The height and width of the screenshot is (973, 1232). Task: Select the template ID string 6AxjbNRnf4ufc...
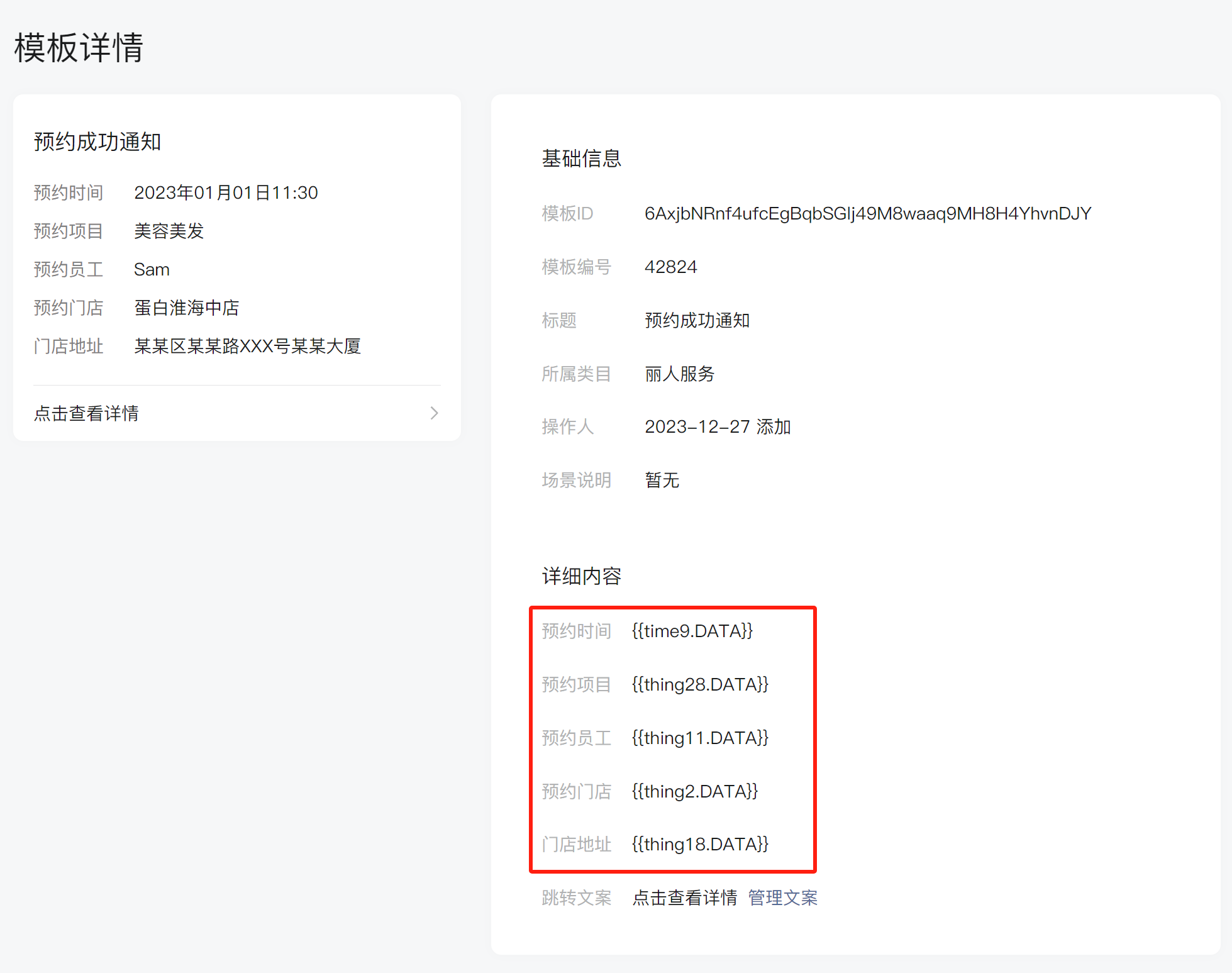(x=867, y=214)
